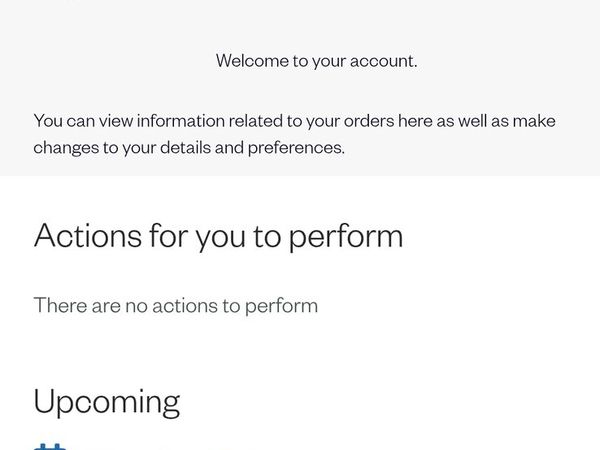Click the word Welcome in the banner

point(252,60)
